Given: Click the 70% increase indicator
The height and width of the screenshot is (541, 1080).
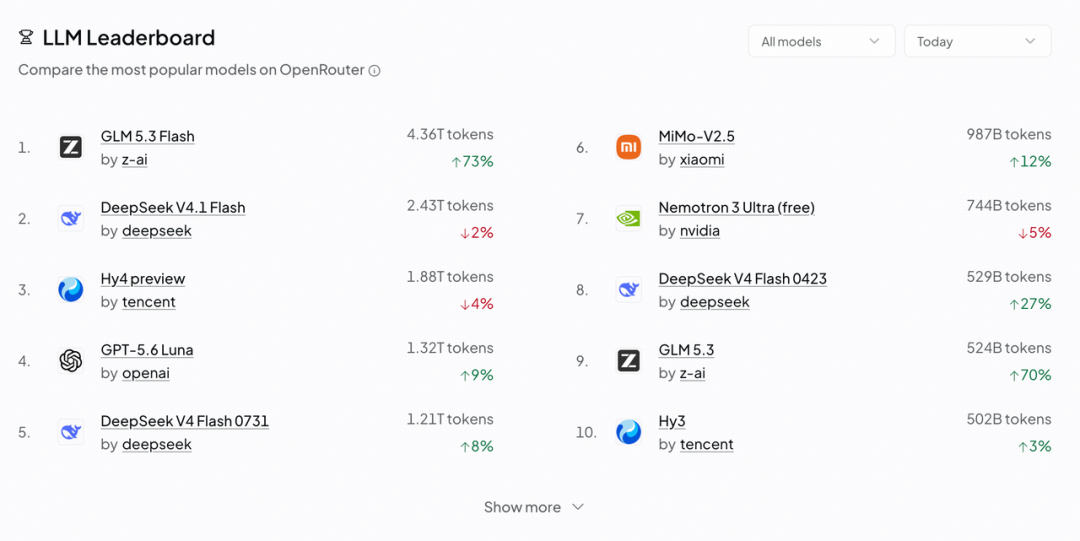Looking at the screenshot, I should [x=1030, y=375].
